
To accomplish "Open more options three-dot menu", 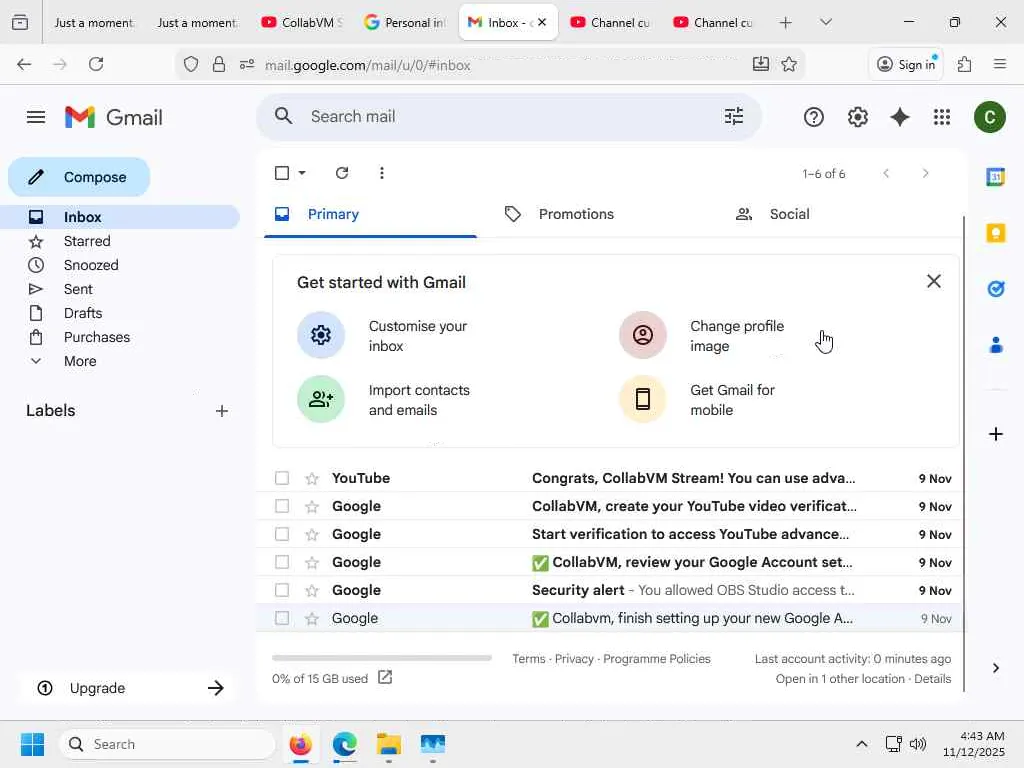I will (x=382, y=173).
